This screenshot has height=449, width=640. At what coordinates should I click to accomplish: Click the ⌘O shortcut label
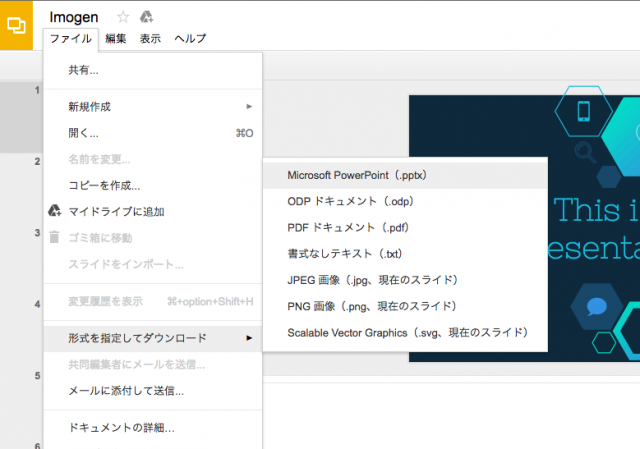point(244,133)
